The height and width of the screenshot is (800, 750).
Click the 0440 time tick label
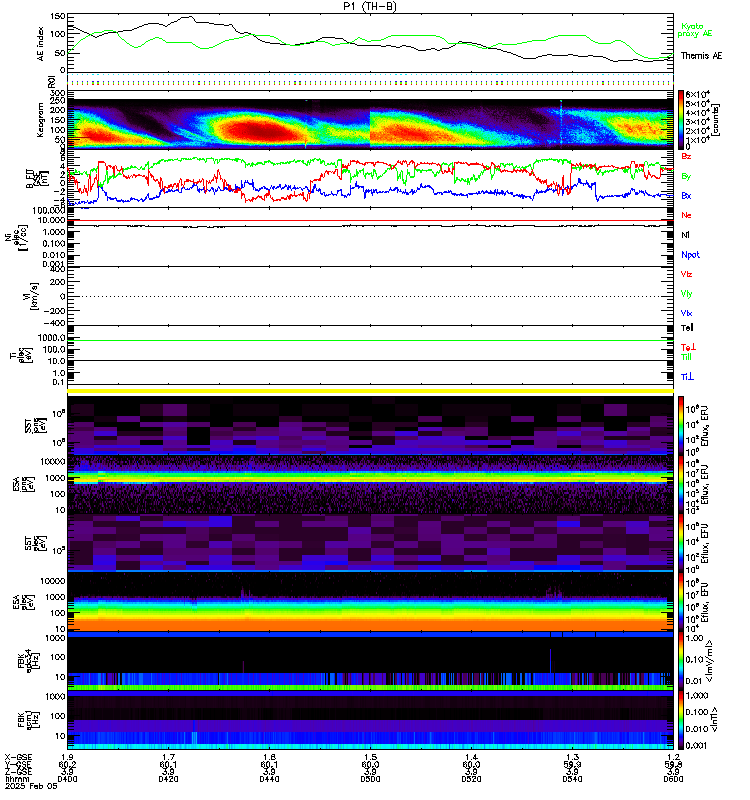[x=269, y=779]
